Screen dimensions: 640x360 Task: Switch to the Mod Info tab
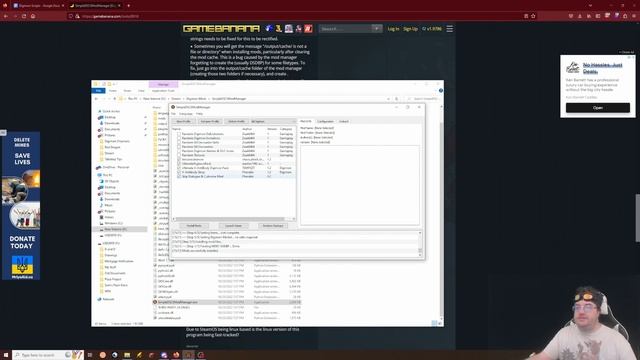click(306, 121)
